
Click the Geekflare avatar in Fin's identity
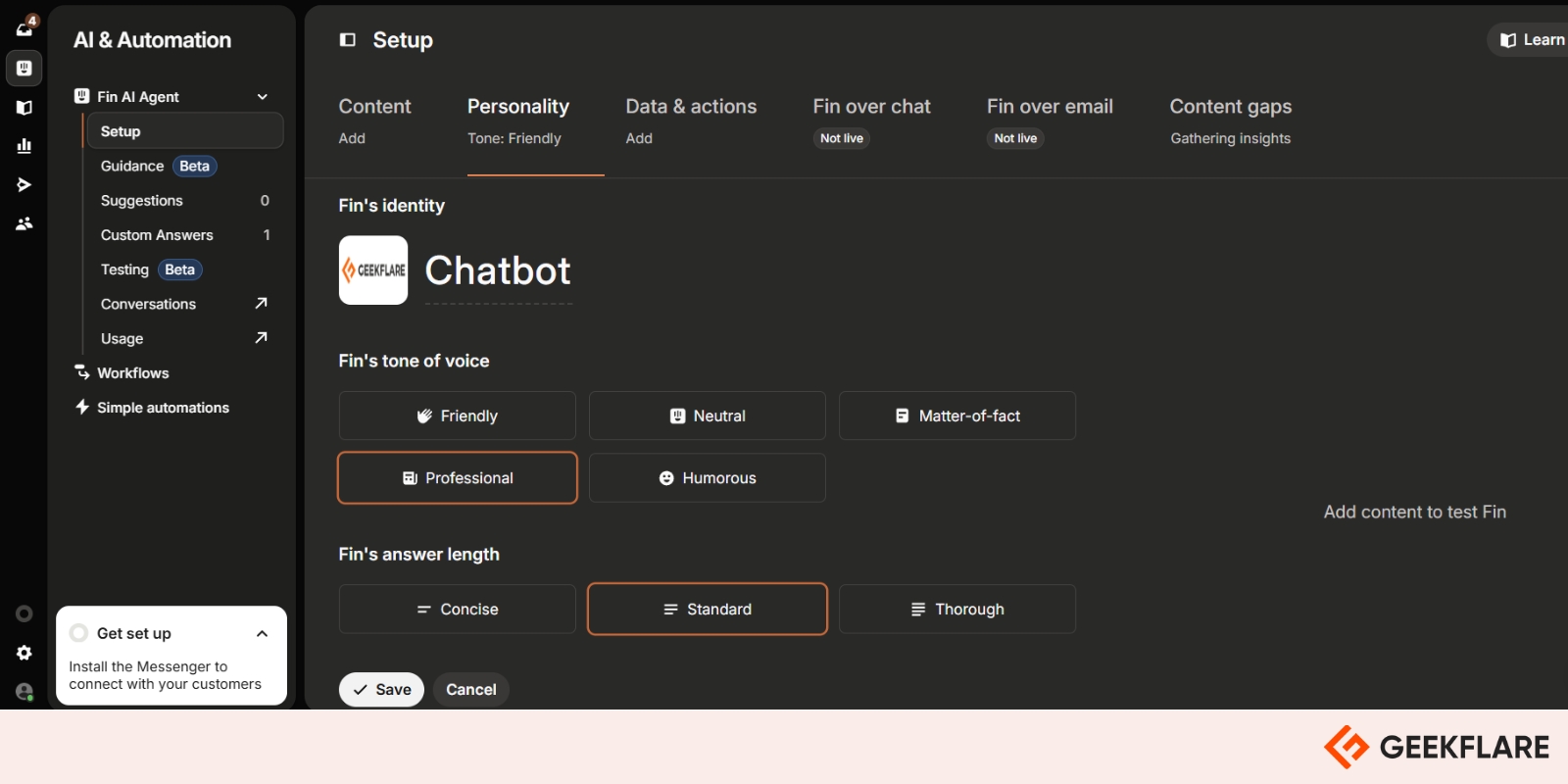[x=373, y=270]
